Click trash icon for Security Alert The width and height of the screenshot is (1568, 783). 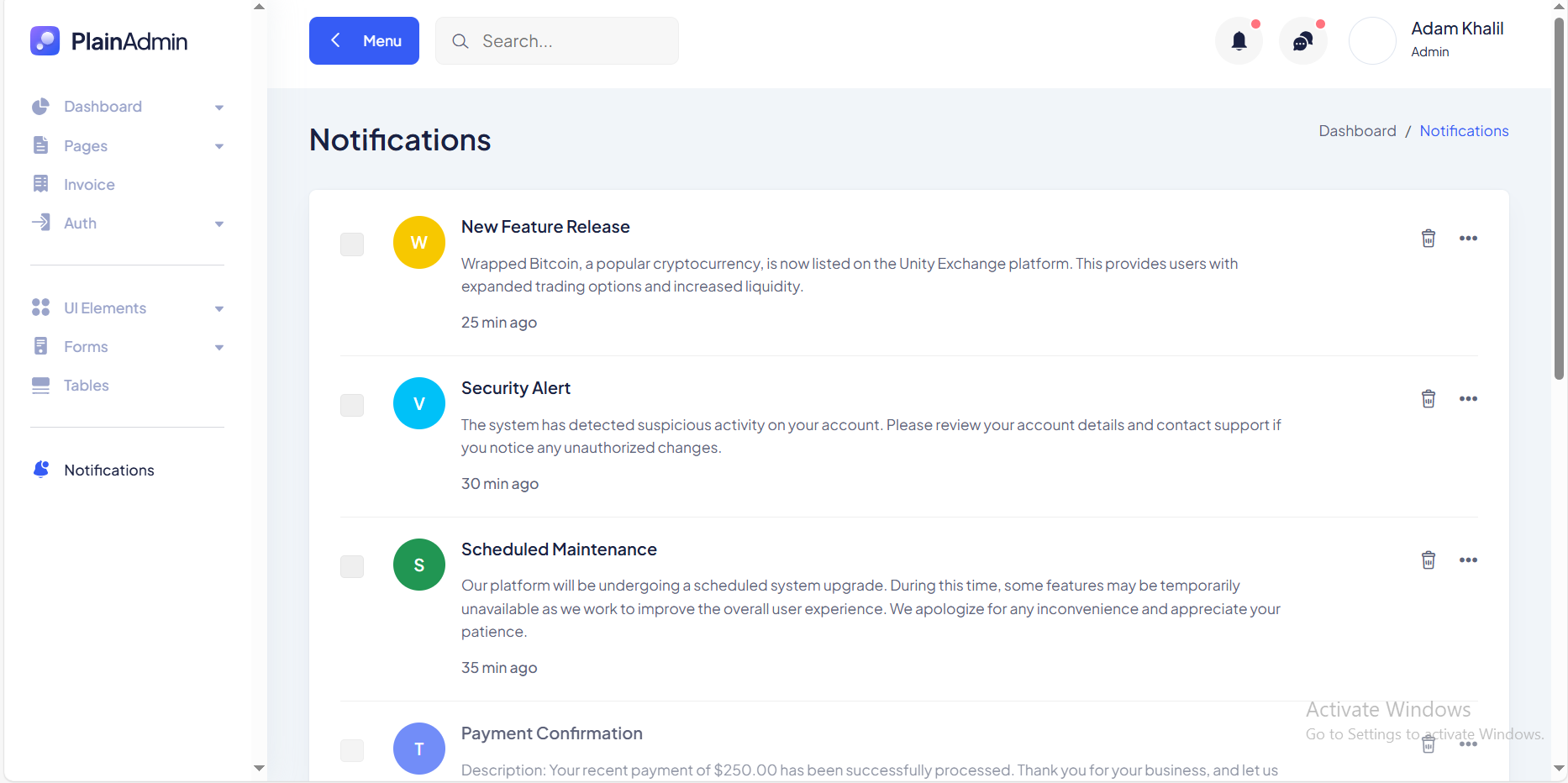coord(1428,399)
